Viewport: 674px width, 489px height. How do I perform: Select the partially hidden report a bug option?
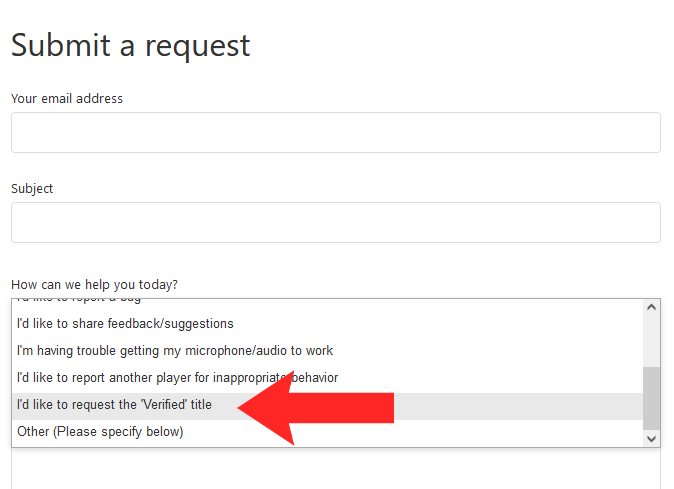click(328, 304)
